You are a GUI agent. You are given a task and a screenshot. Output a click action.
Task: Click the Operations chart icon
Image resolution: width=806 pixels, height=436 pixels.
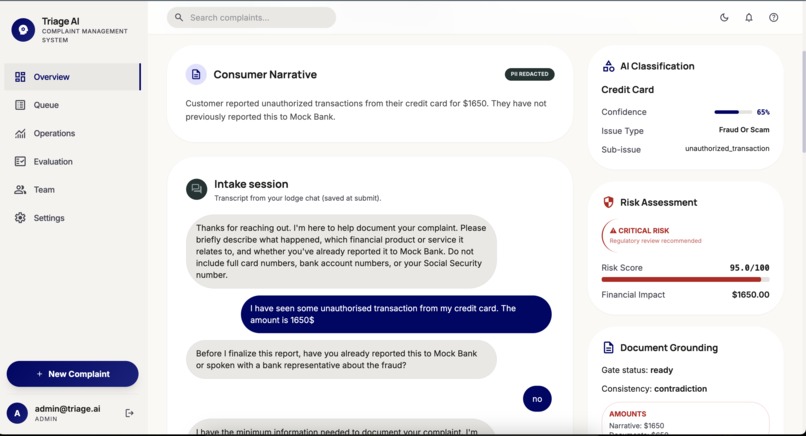click(x=20, y=134)
